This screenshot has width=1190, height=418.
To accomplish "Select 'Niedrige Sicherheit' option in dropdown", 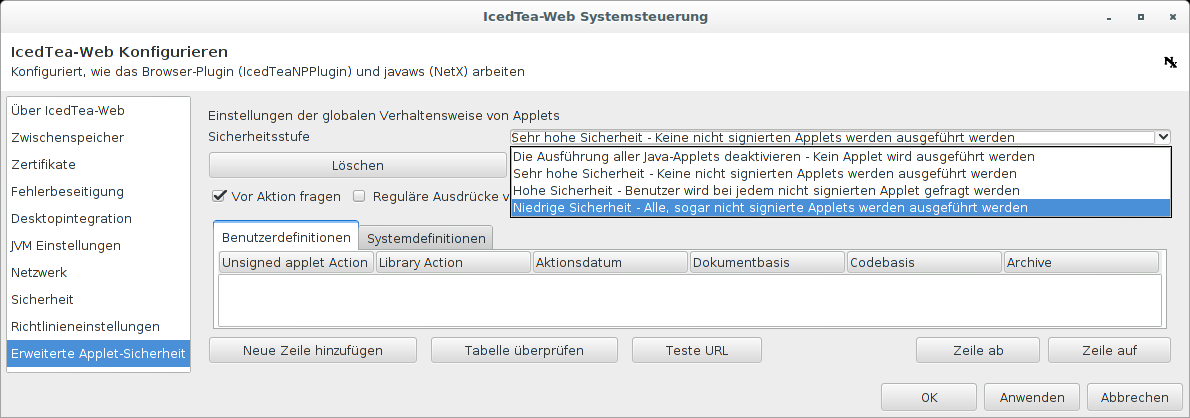I will click(x=768, y=208).
